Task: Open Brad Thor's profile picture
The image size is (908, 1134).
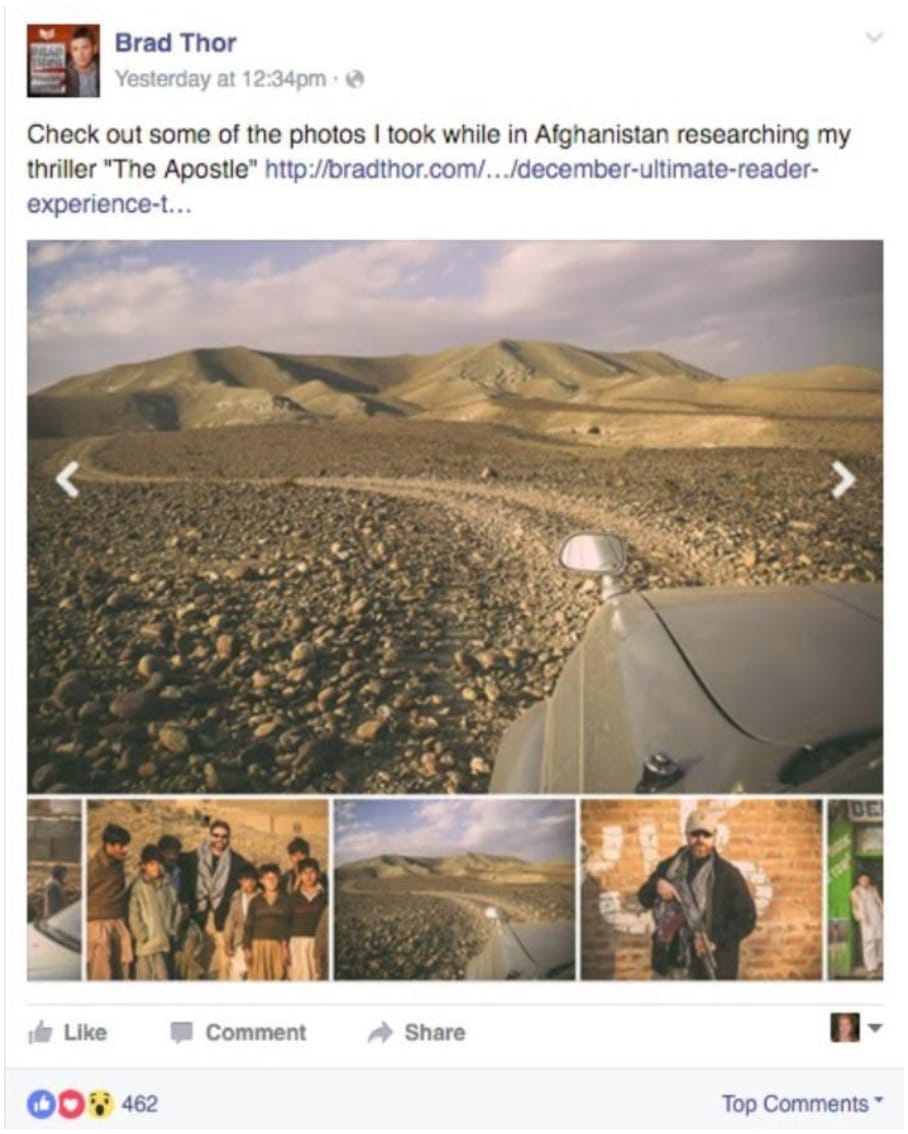Action: coord(63,61)
